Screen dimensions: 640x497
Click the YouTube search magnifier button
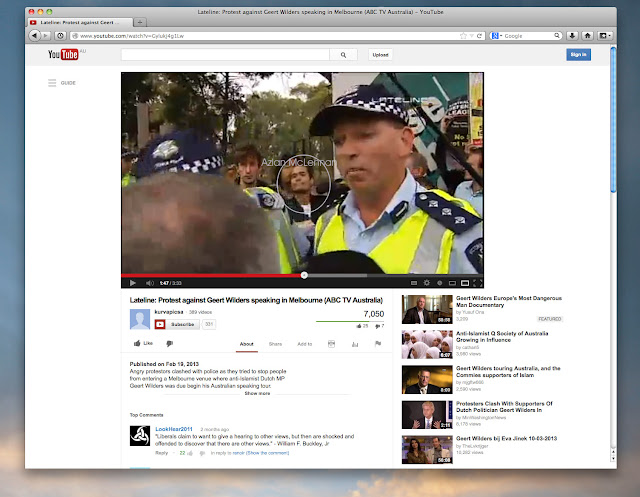tap(343, 55)
